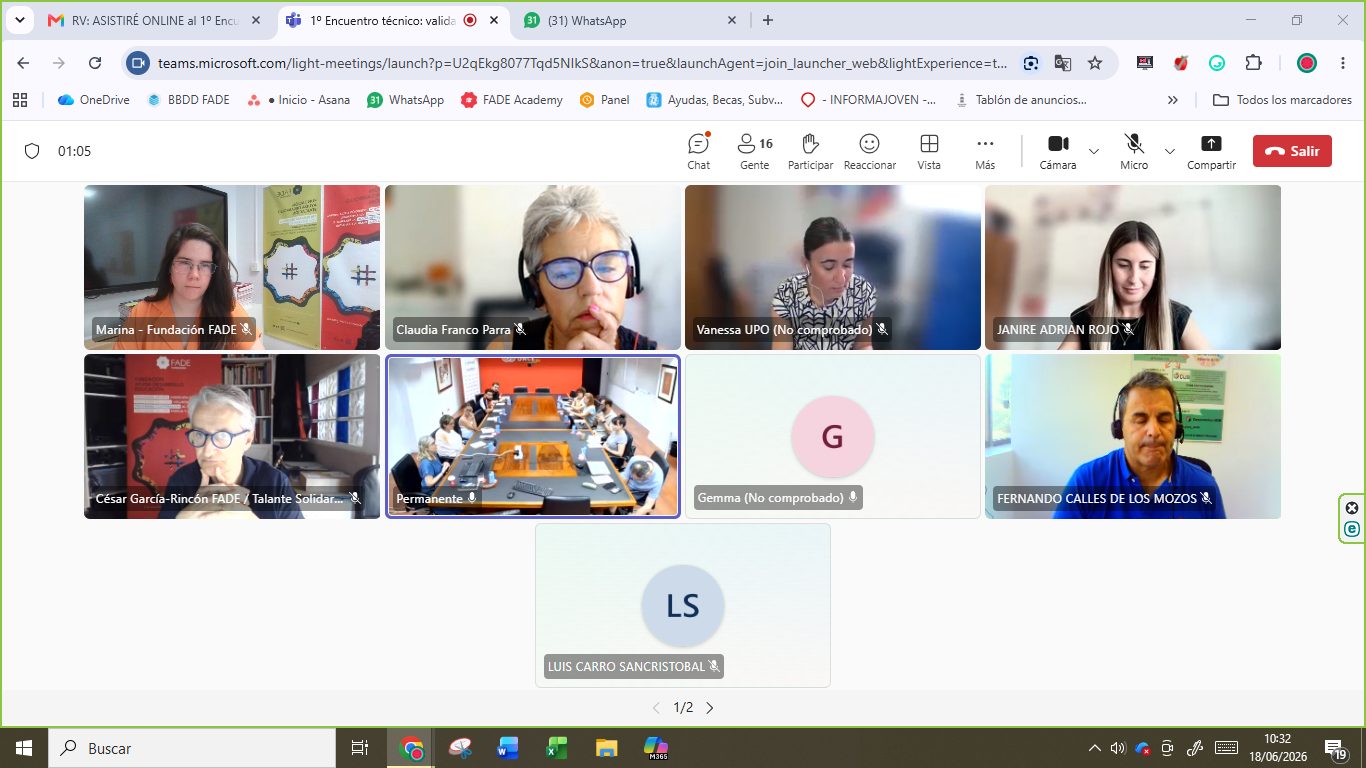Show the Gente participants list
The width and height of the screenshot is (1366, 768).
tap(755, 151)
